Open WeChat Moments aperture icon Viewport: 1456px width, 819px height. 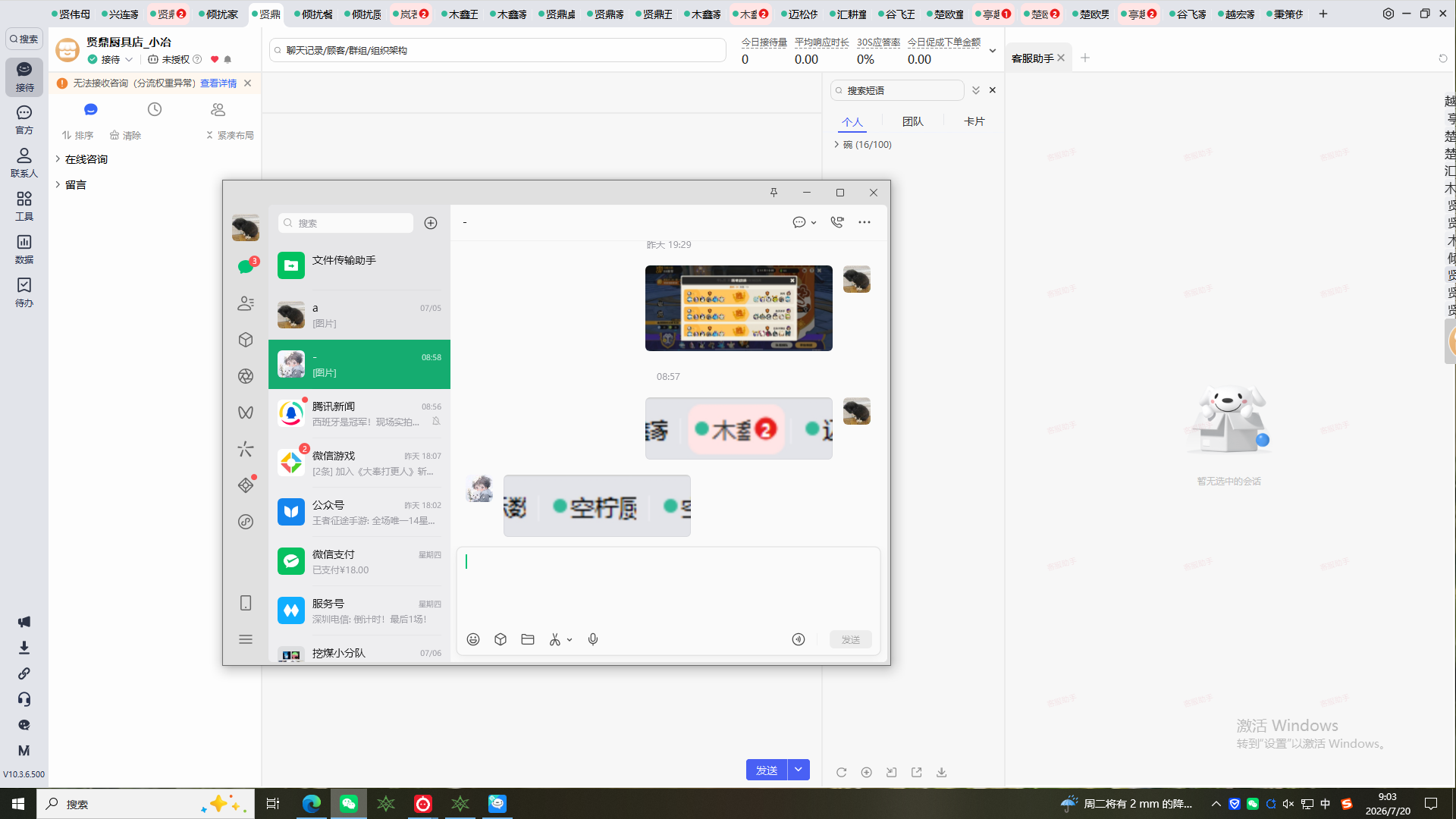[246, 376]
